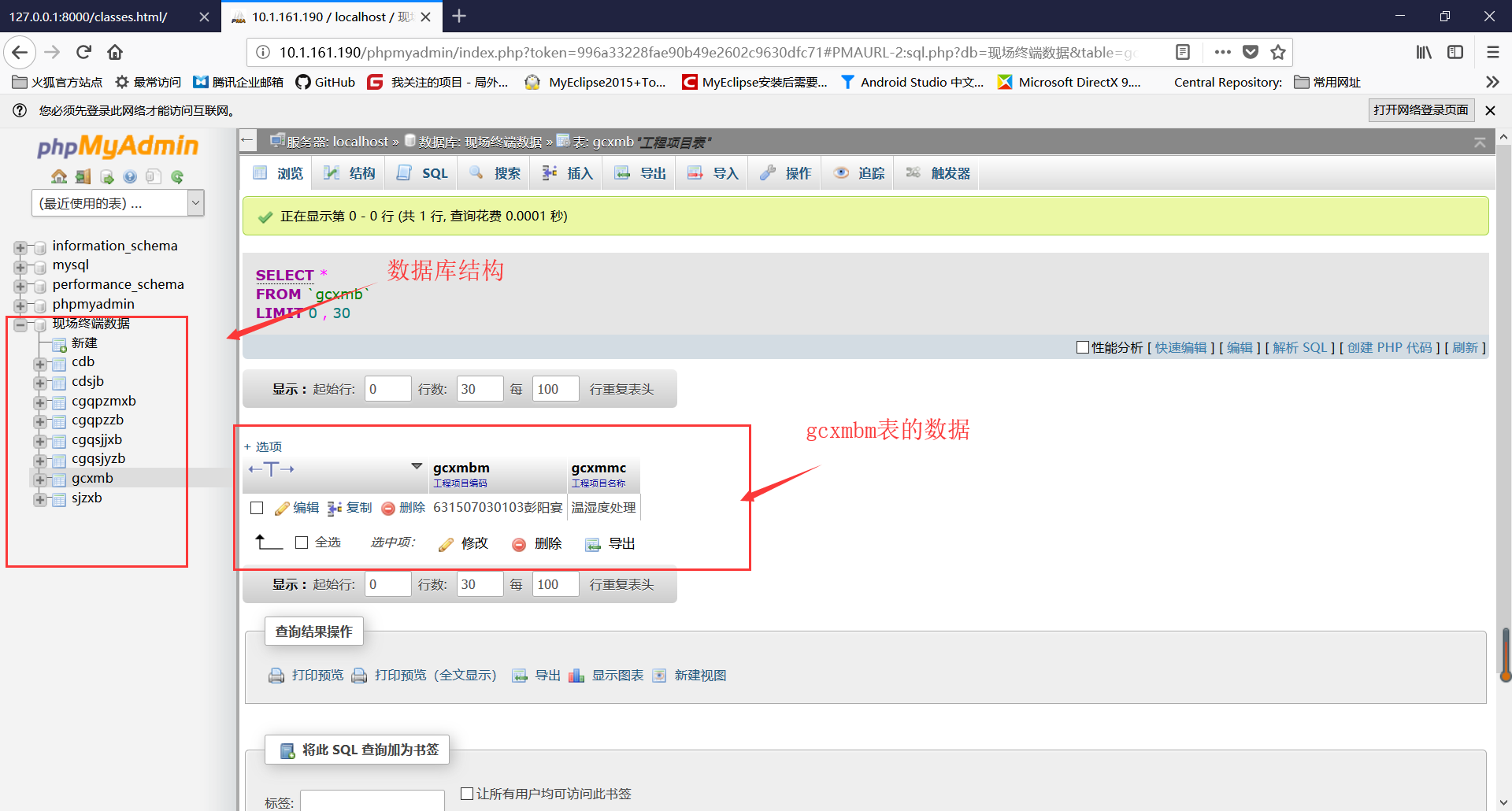Click 创建 PHP 代码 link
The image size is (1512, 811).
1389,347
